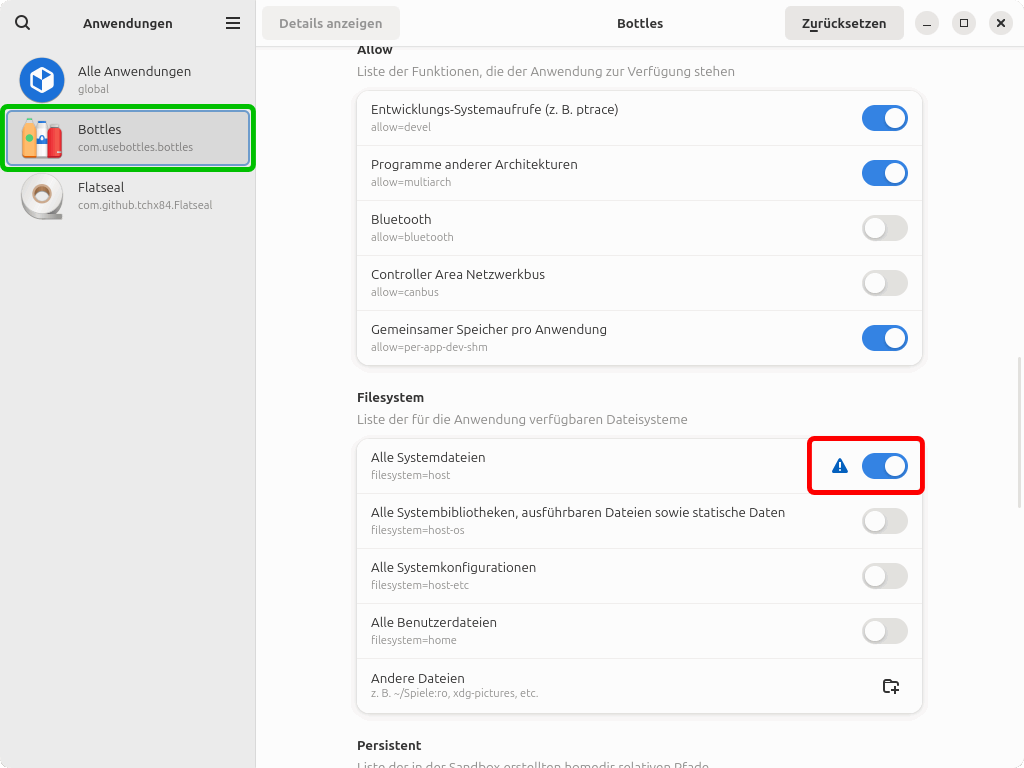Image resolution: width=1024 pixels, height=768 pixels.
Task: Click the Flatseal tape roll icon
Action: [42, 196]
